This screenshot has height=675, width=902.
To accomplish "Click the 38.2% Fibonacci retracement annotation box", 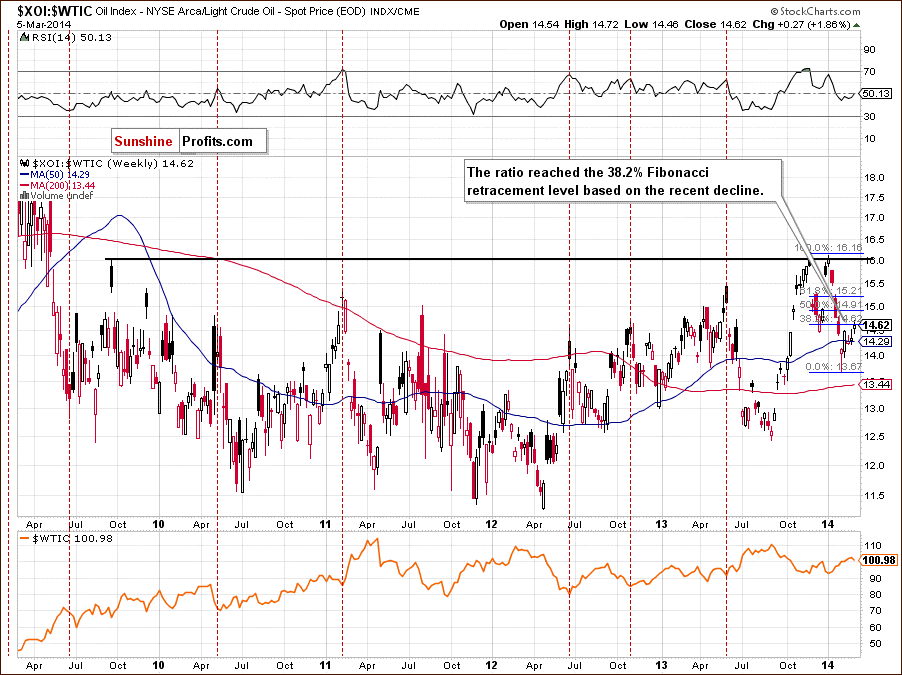I will pos(623,181).
